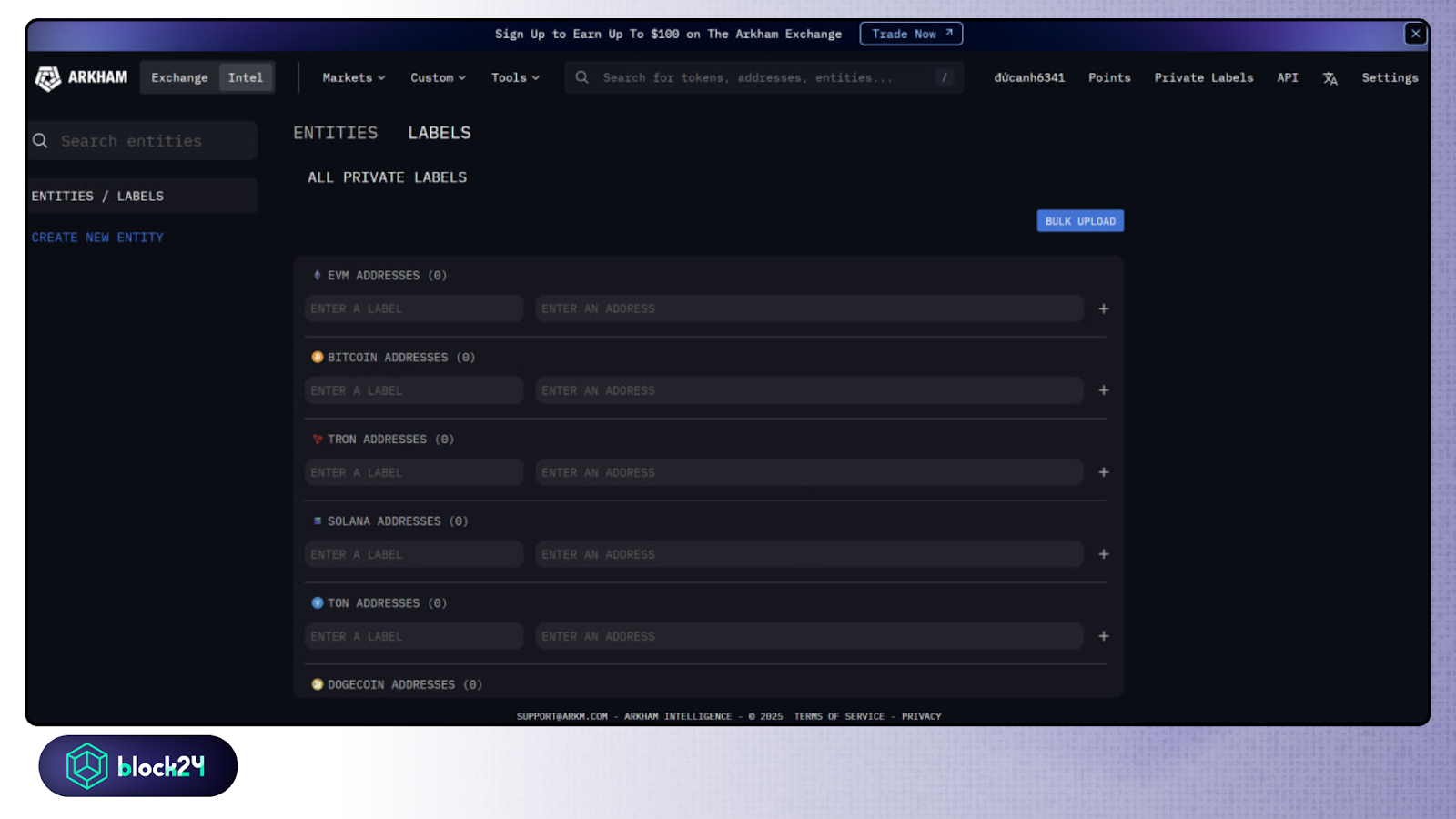Click Trade Now button in banner
Screen dimensions: 1456x819
[x=911, y=34]
